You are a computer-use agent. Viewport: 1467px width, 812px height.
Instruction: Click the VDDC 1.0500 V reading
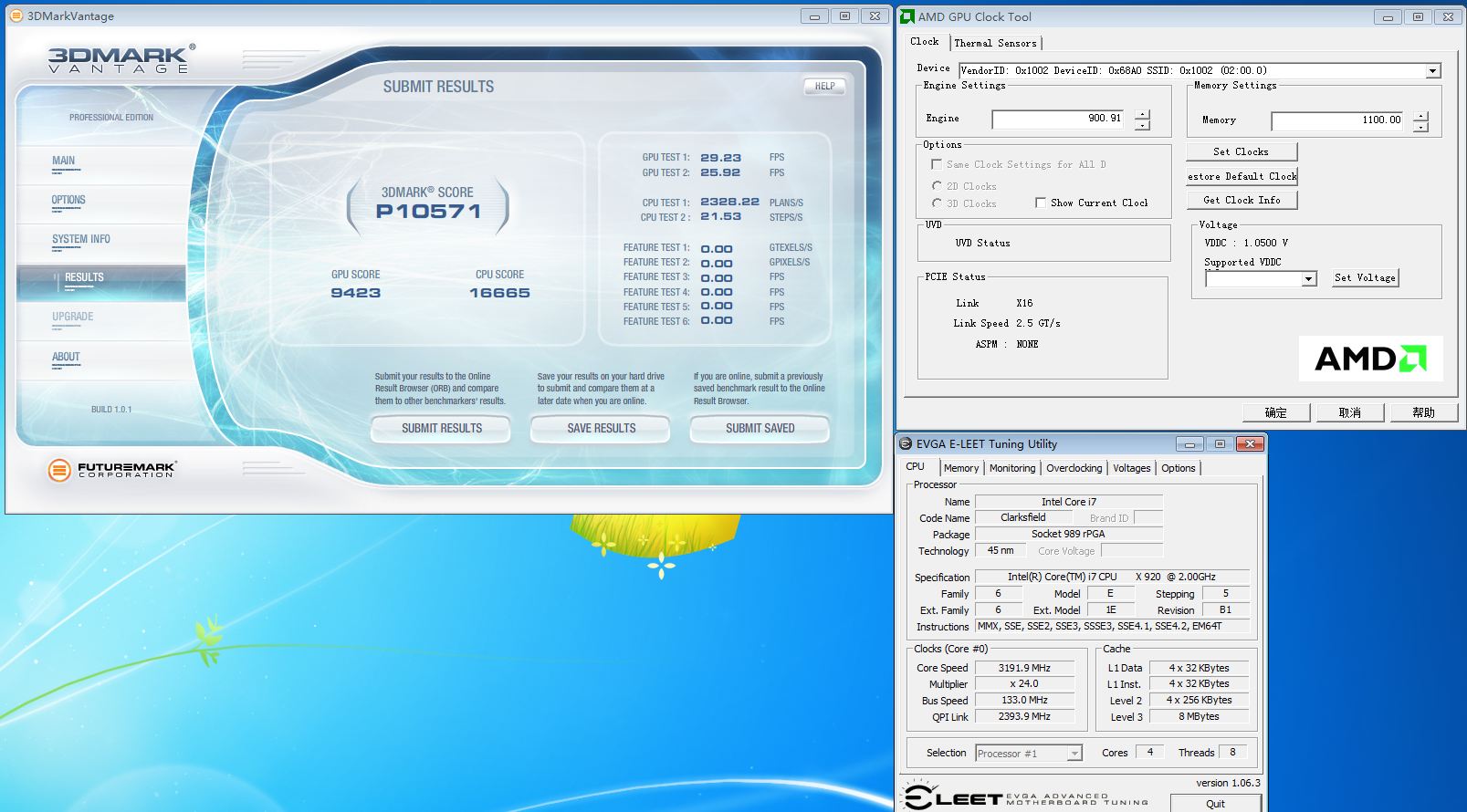[x=1246, y=243]
